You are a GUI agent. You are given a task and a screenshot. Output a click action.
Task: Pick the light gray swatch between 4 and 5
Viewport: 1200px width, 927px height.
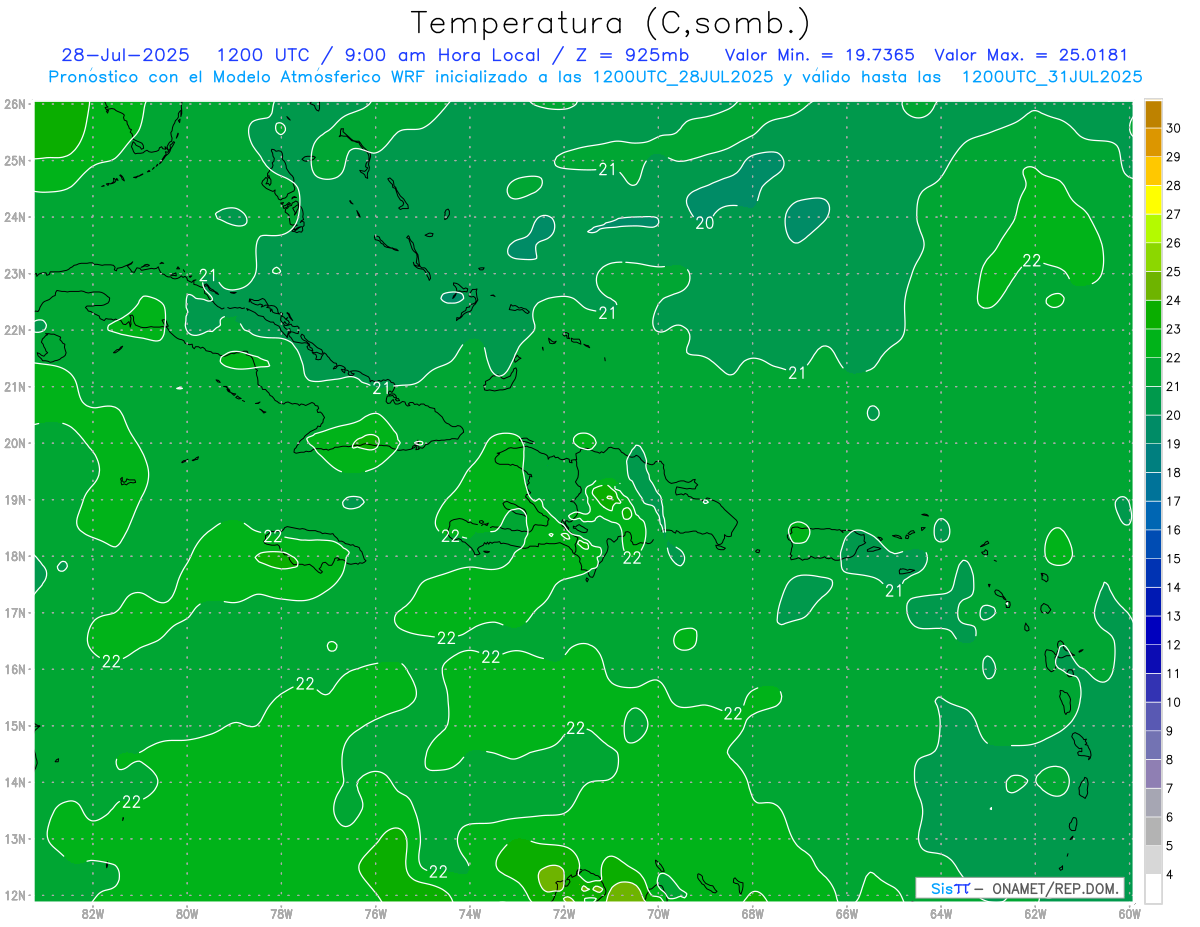(x=1154, y=860)
